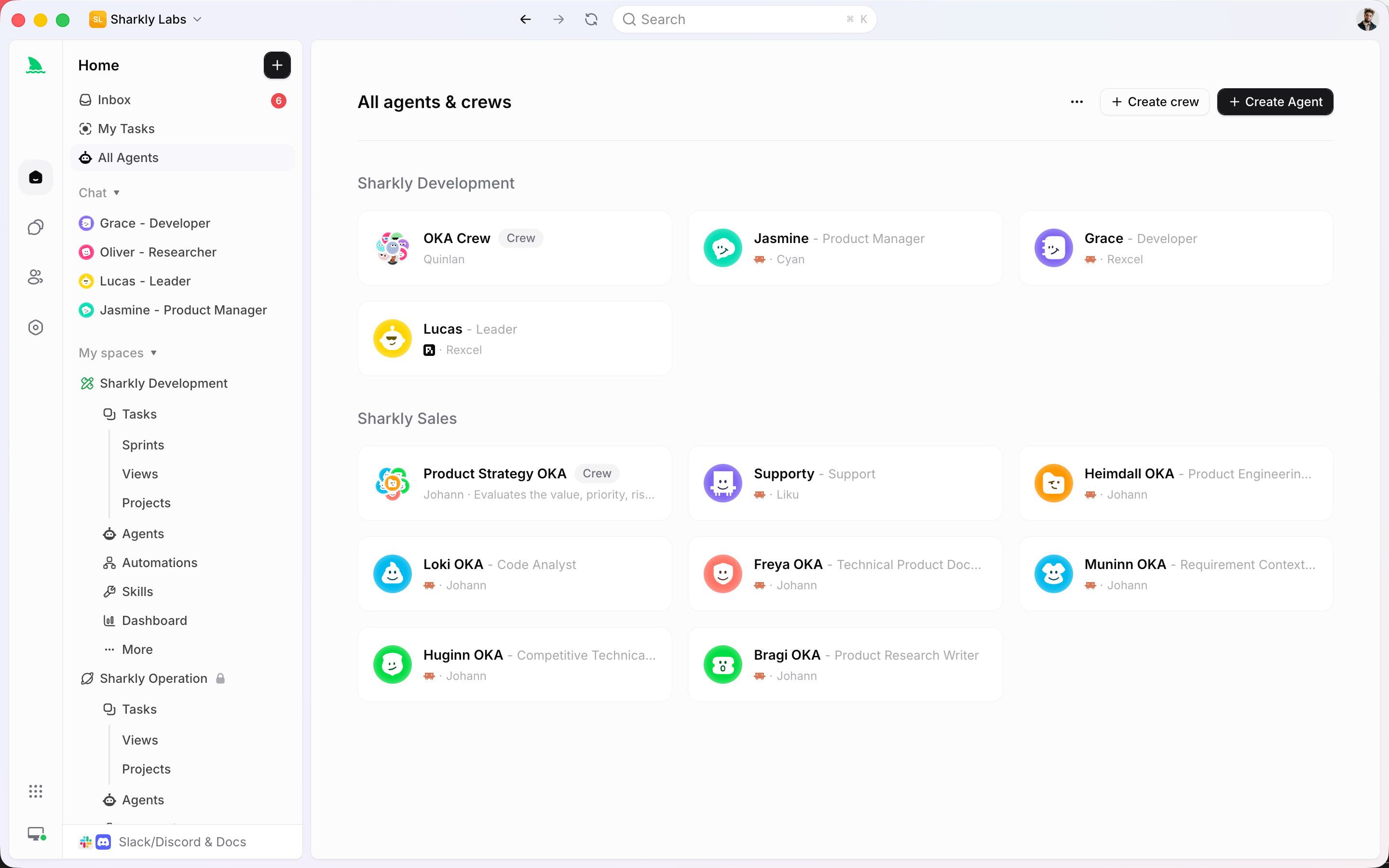The height and width of the screenshot is (868, 1389).
Task: Click the desktop monitor status icon
Action: pos(37,834)
